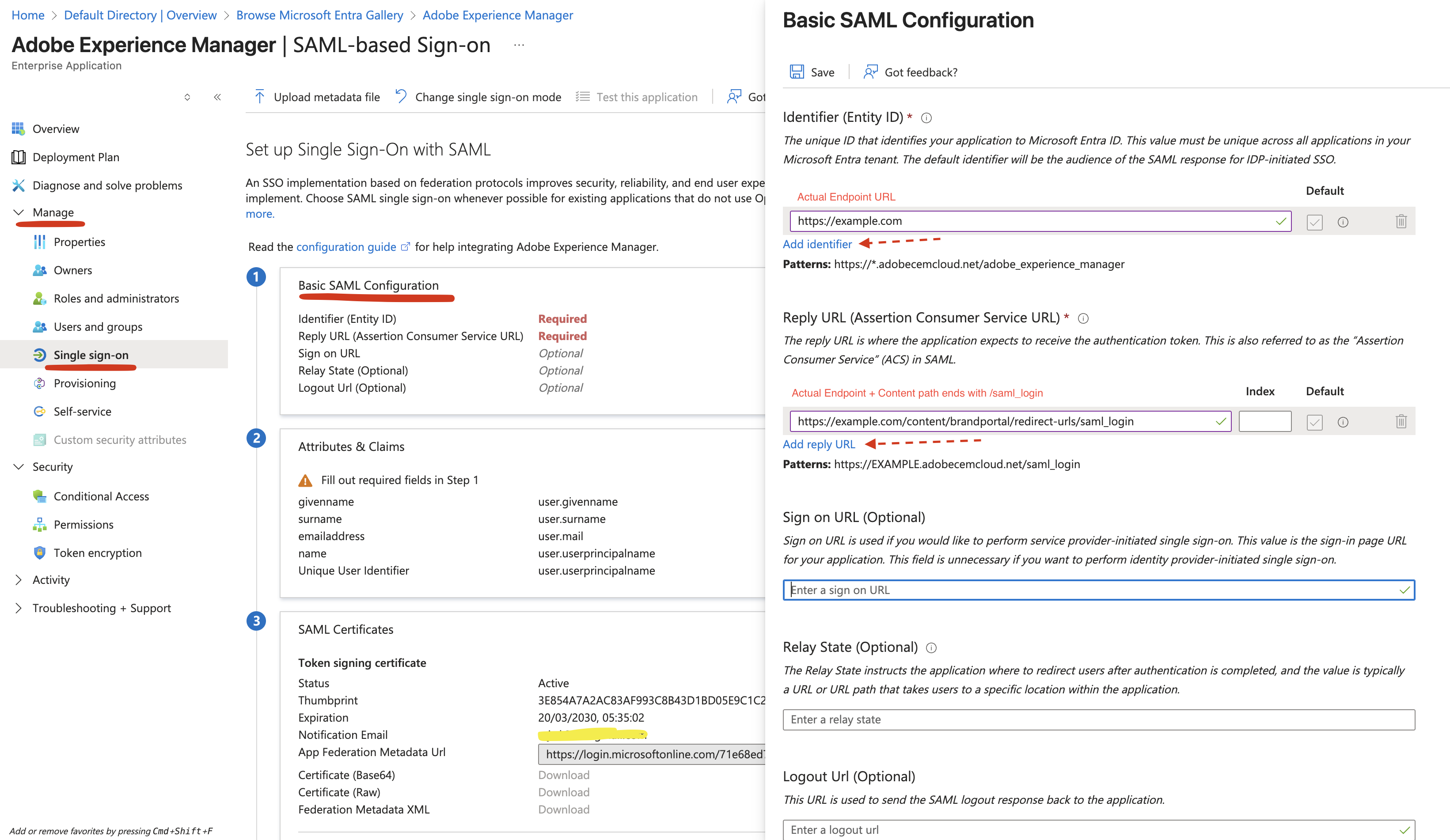Click the info icon beside Reply URL heading
This screenshot has height=840, width=1450.
pos(1083,318)
